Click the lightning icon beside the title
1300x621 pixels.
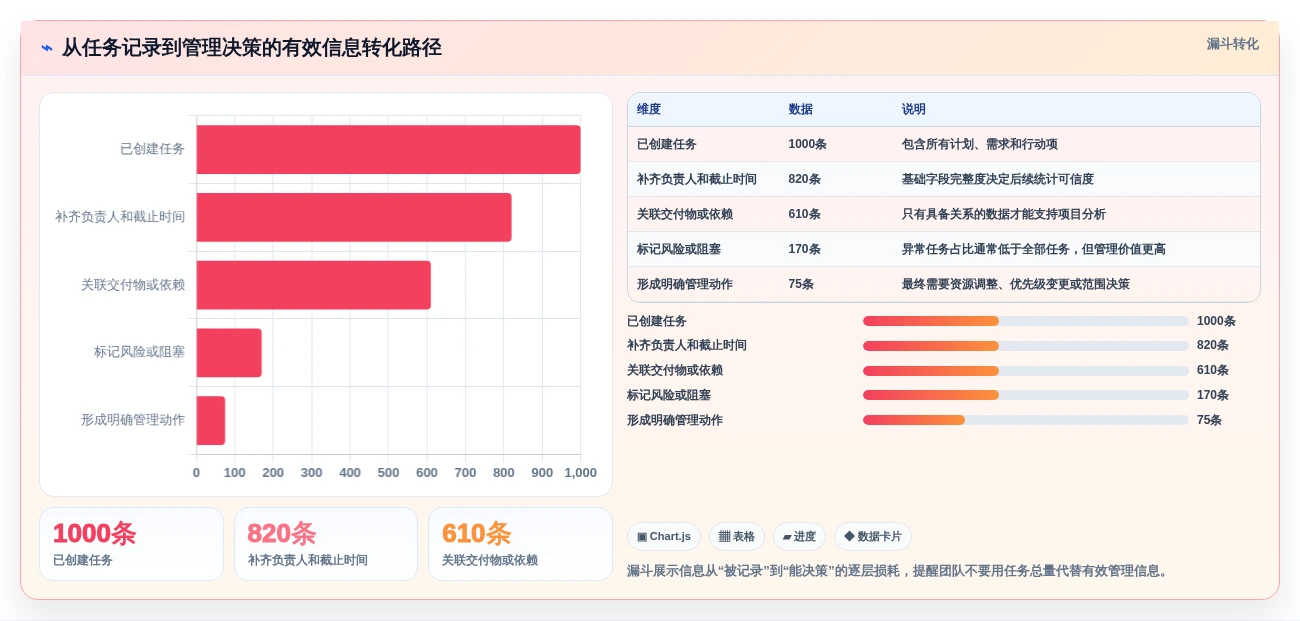click(46, 48)
